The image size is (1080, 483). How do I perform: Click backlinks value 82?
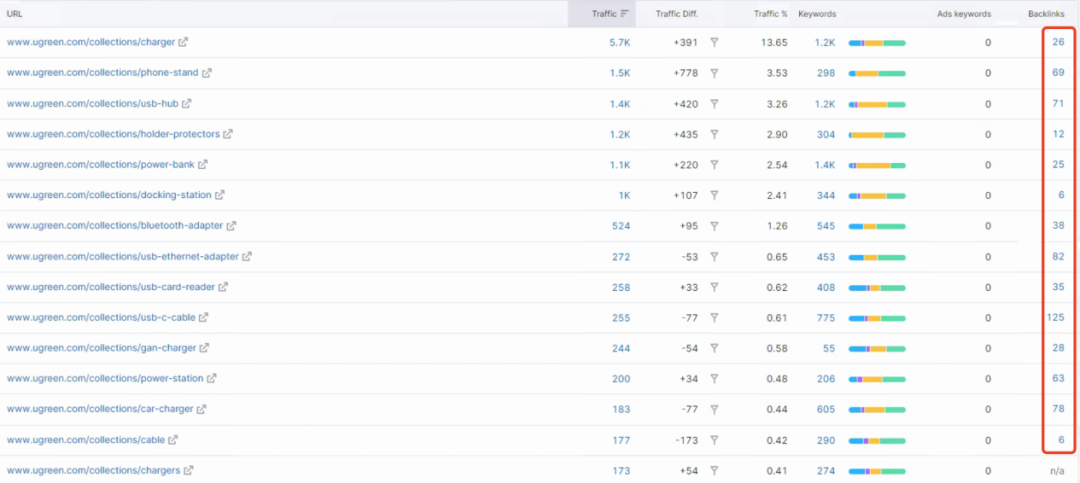[1059, 256]
